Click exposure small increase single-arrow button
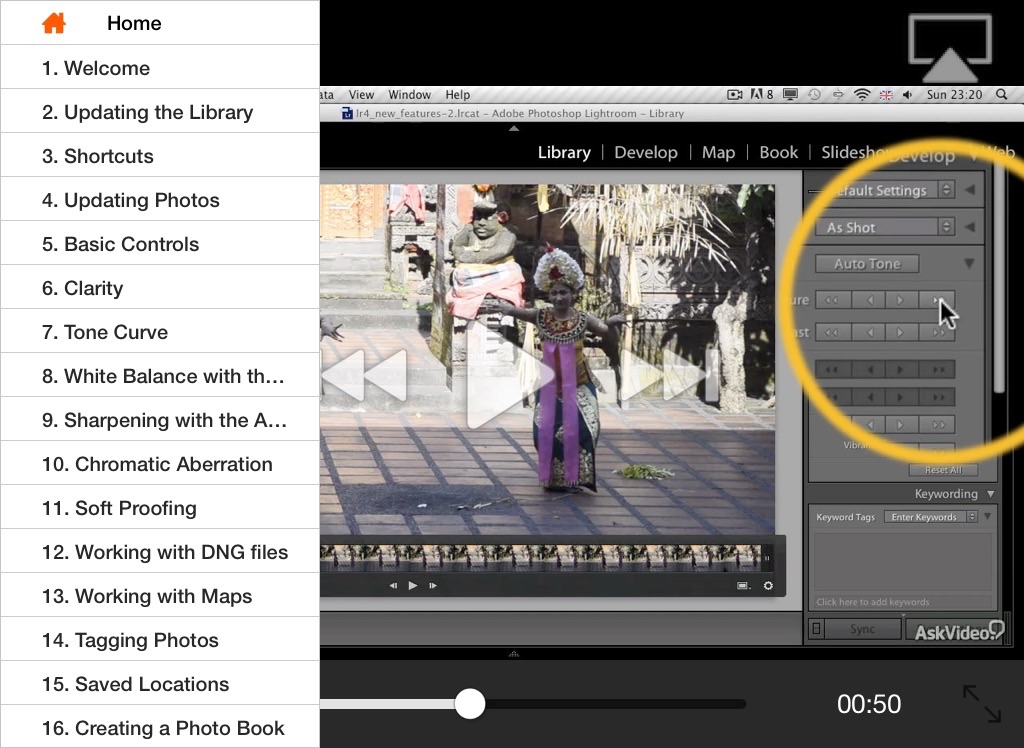 pos(901,300)
